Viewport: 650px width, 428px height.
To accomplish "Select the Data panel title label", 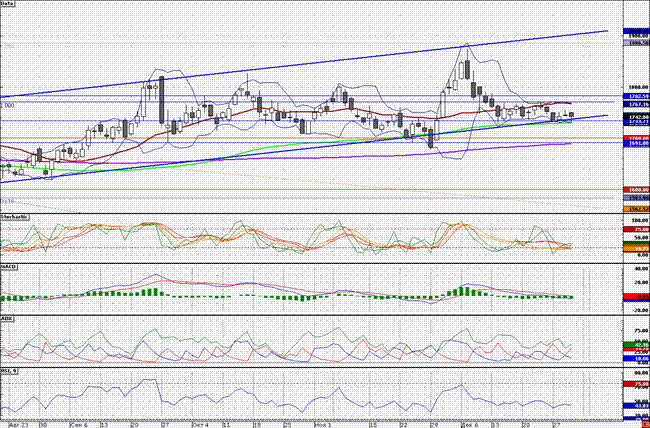I will tap(7, 3).
